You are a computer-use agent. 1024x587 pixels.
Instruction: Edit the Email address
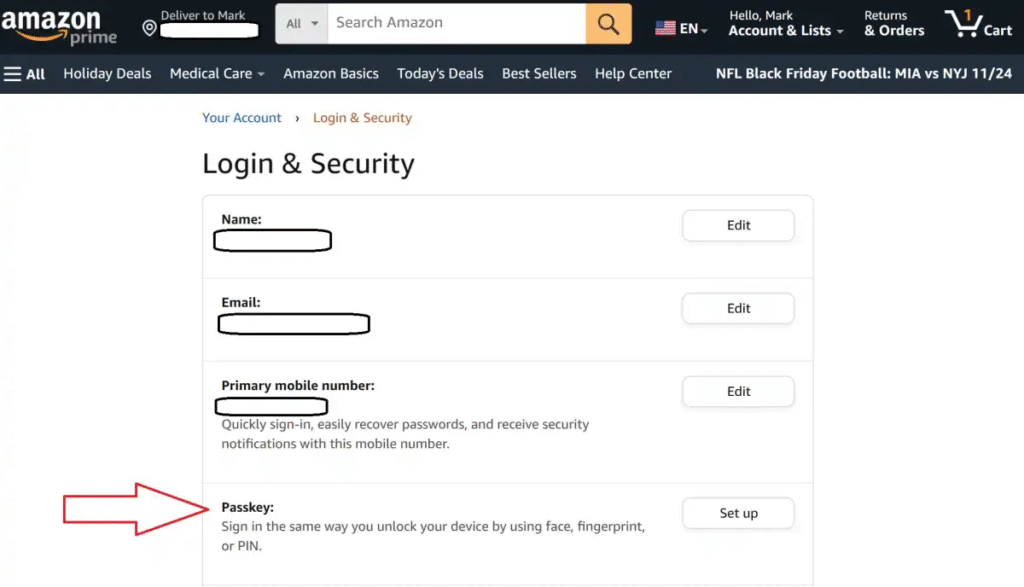(x=738, y=309)
